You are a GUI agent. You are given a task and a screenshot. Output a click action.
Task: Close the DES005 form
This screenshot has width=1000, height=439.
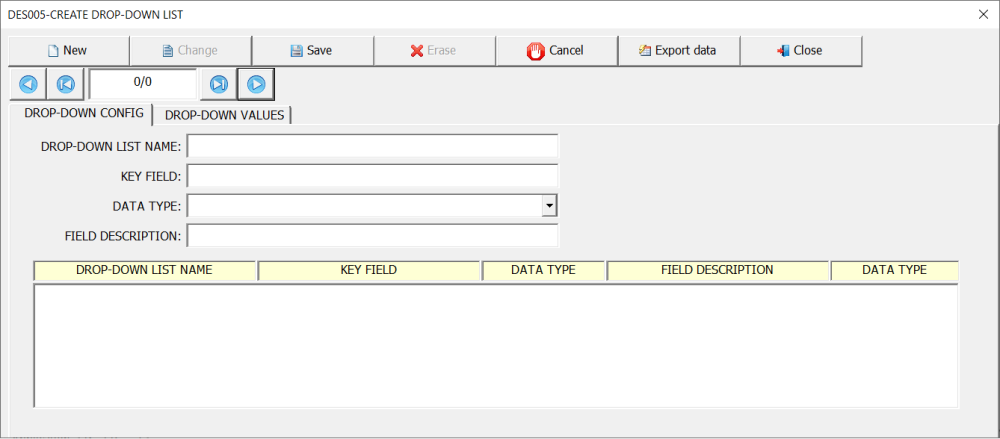pyautogui.click(x=800, y=50)
